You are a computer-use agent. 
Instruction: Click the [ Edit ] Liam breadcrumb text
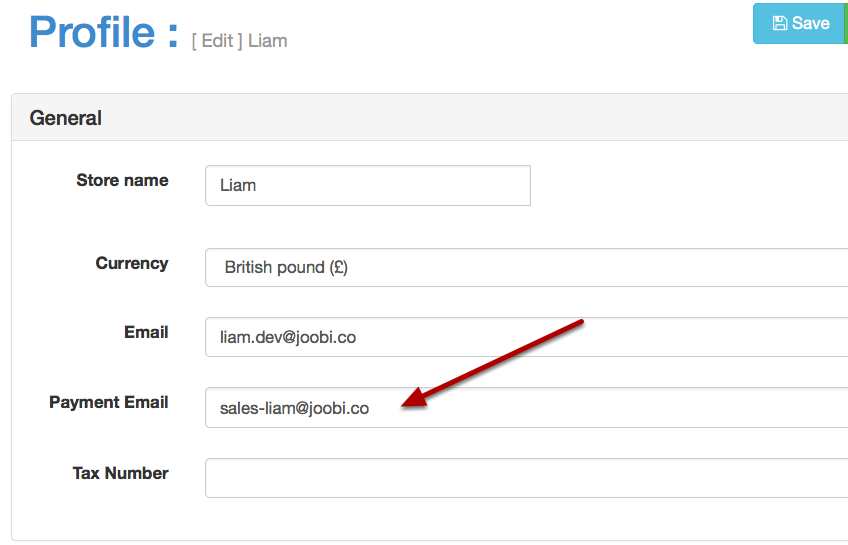[x=240, y=41]
